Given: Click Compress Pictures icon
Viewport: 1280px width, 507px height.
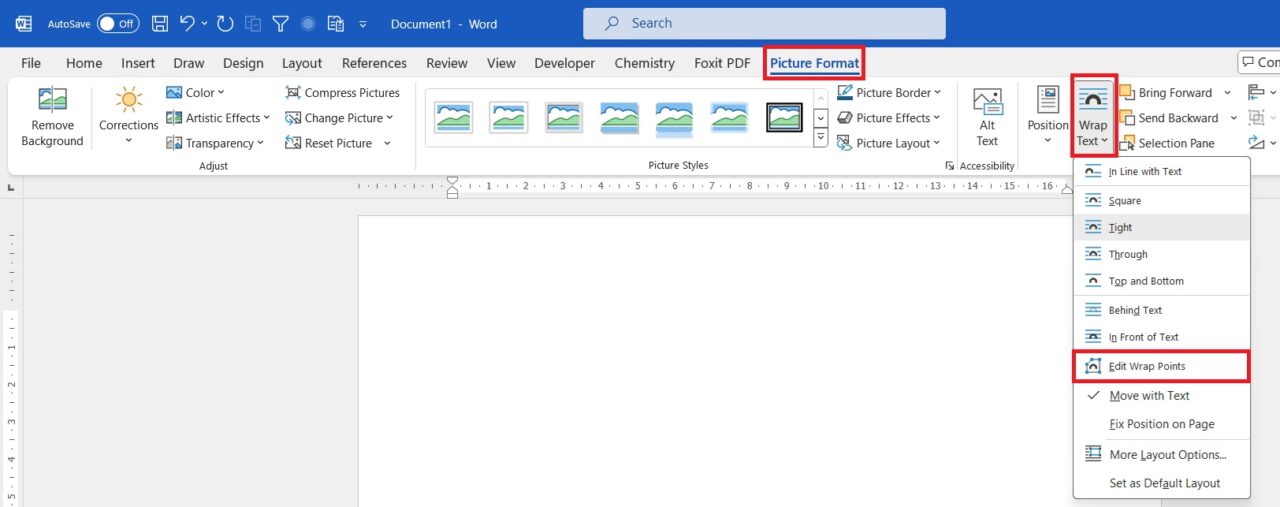Looking at the screenshot, I should [293, 93].
